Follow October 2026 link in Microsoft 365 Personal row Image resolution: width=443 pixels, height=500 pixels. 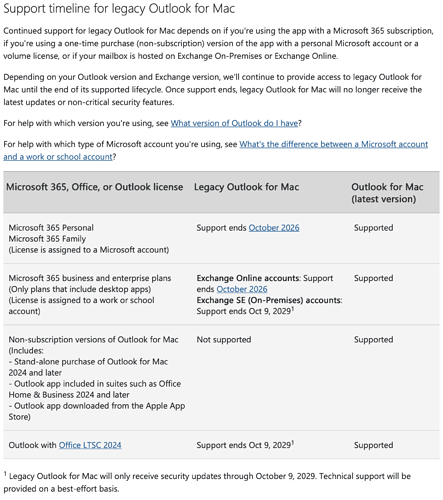point(274,228)
